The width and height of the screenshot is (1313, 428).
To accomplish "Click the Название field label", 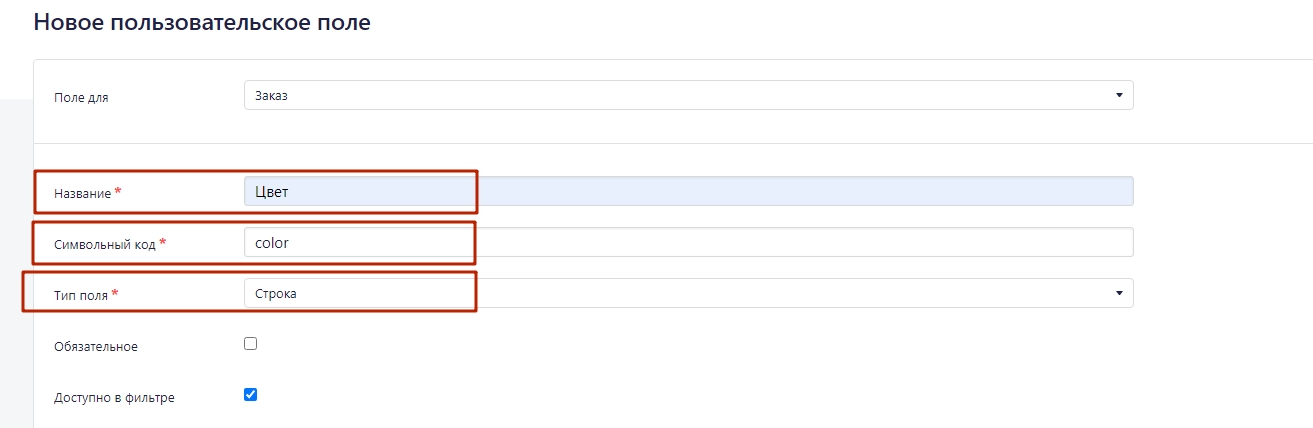I will click(x=82, y=193).
